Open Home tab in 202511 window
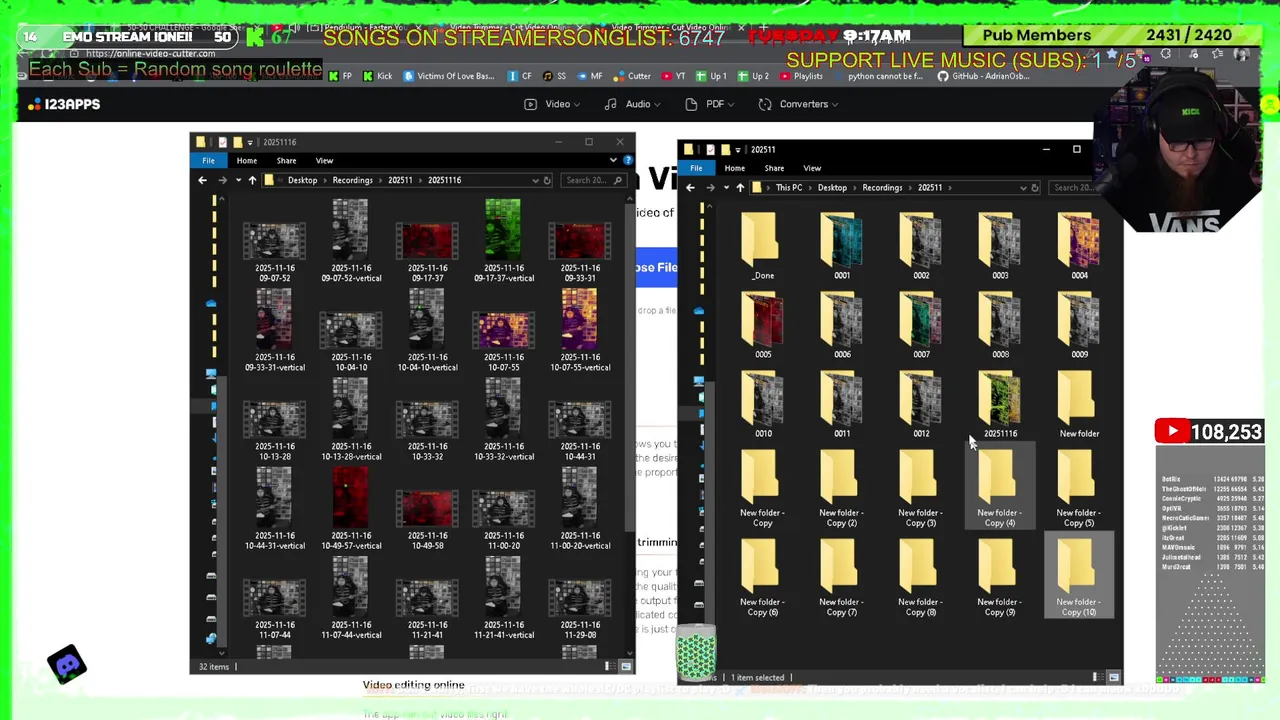This screenshot has width=1280, height=720. [734, 168]
